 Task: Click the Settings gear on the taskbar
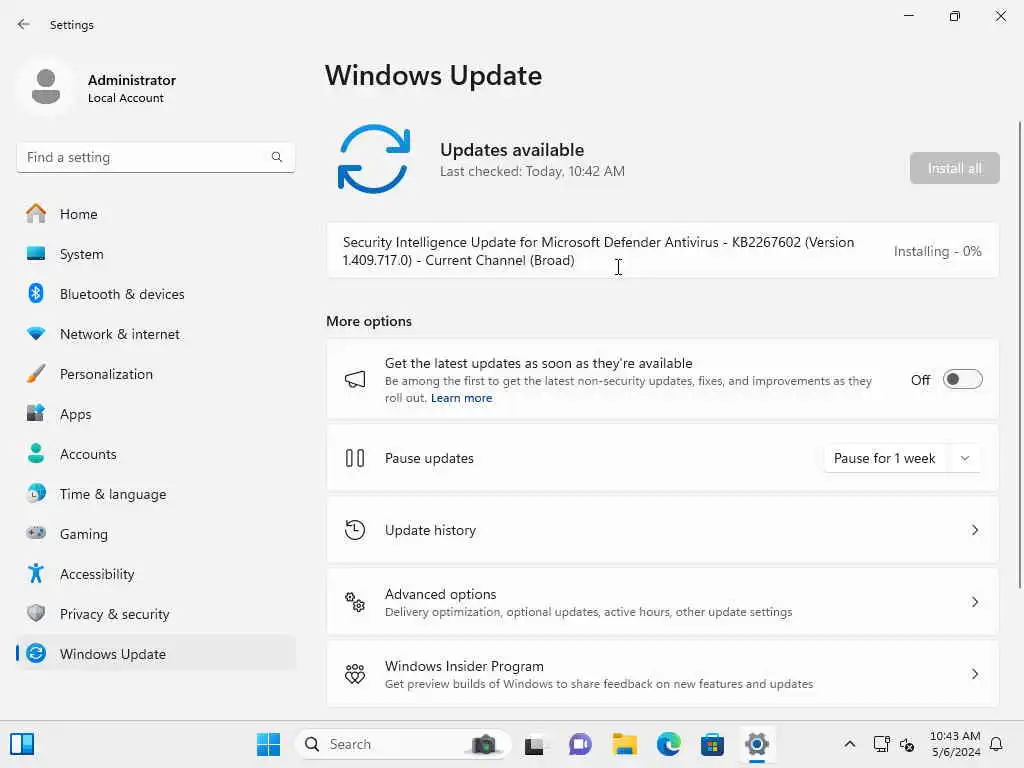[x=757, y=744]
